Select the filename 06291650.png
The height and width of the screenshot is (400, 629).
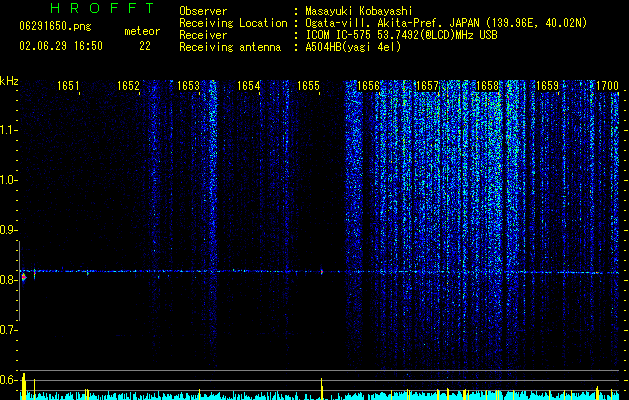[55, 27]
